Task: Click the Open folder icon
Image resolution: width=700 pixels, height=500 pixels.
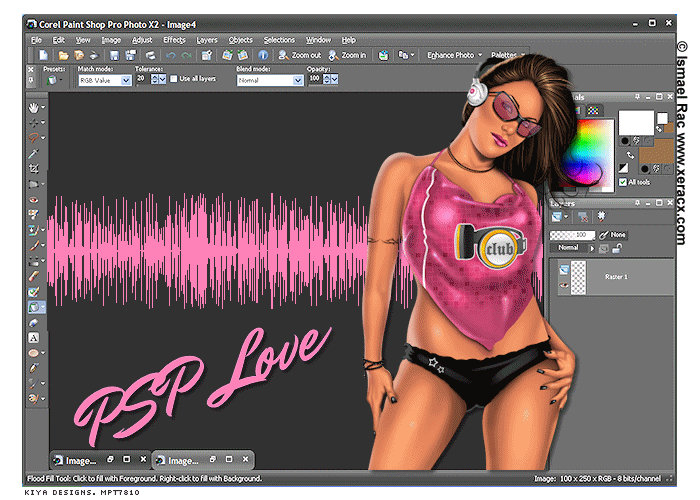Action: pyautogui.click(x=63, y=55)
